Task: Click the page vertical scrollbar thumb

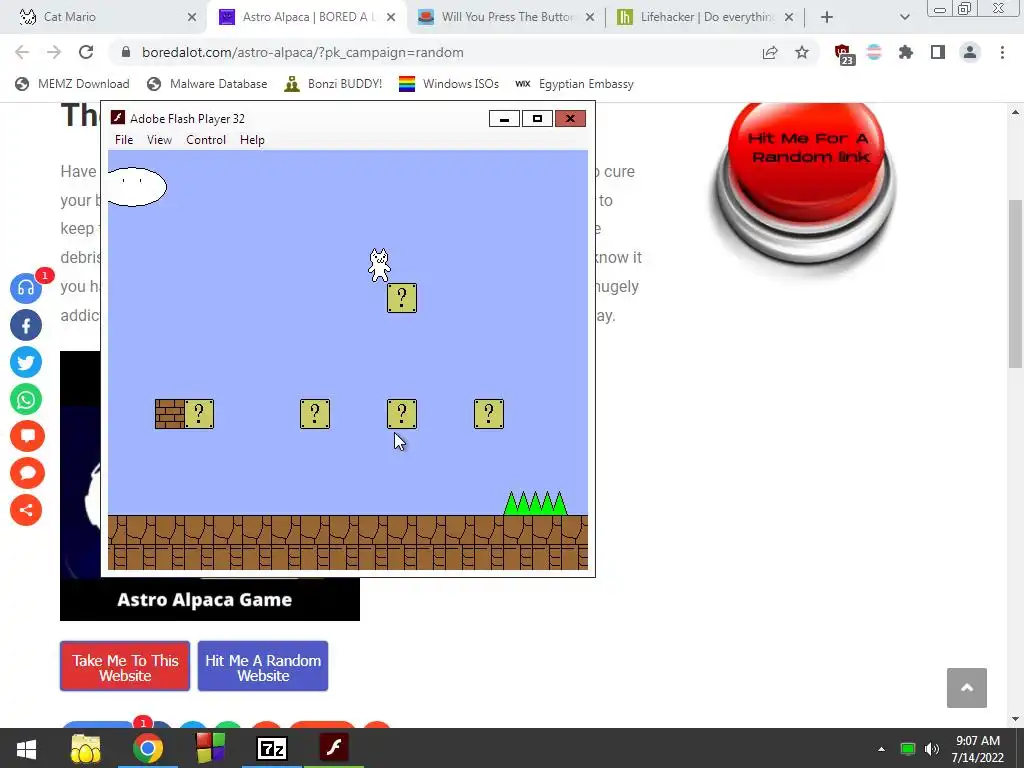Action: pyautogui.click(x=1016, y=284)
